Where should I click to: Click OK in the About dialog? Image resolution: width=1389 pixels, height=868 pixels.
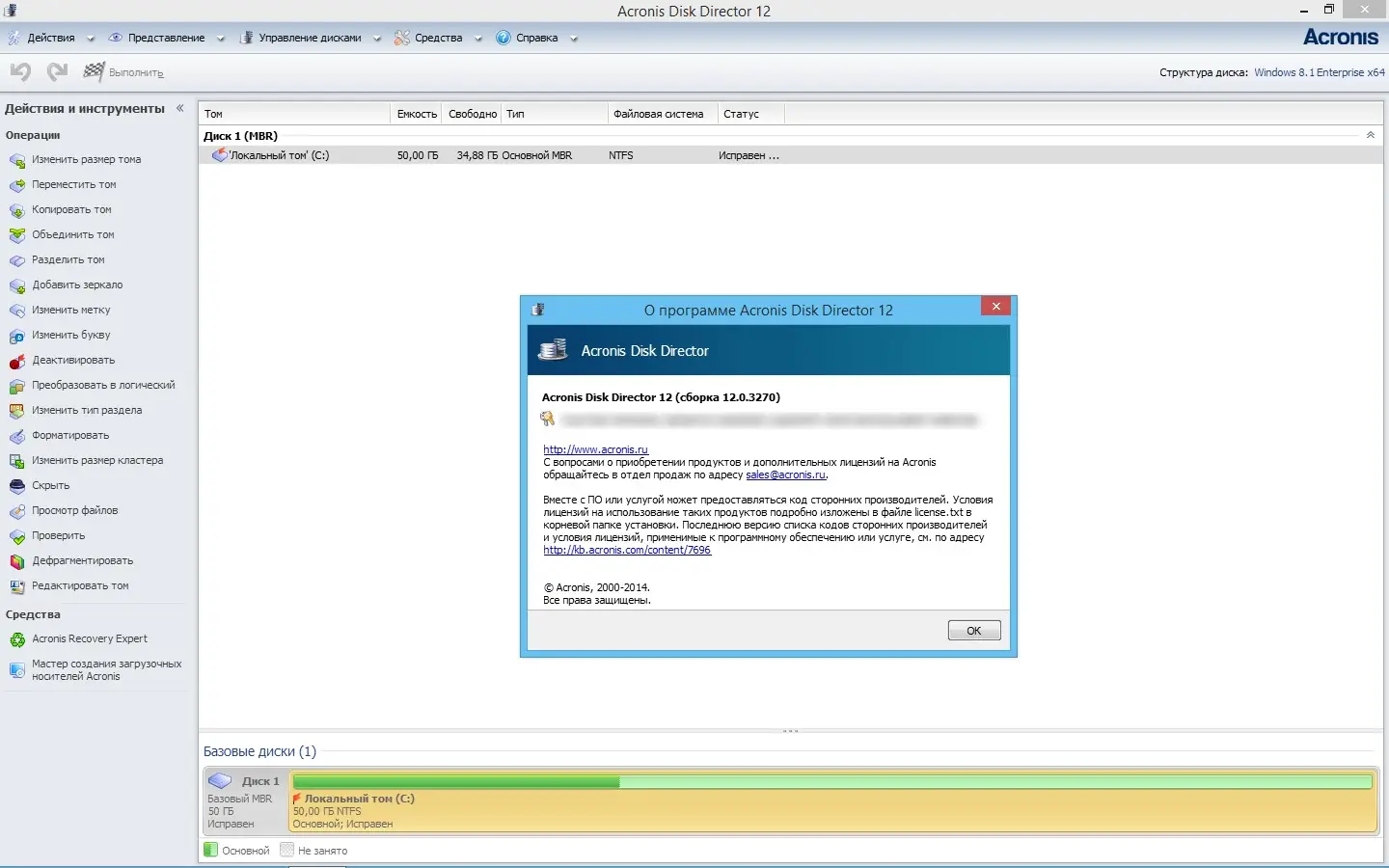click(974, 631)
